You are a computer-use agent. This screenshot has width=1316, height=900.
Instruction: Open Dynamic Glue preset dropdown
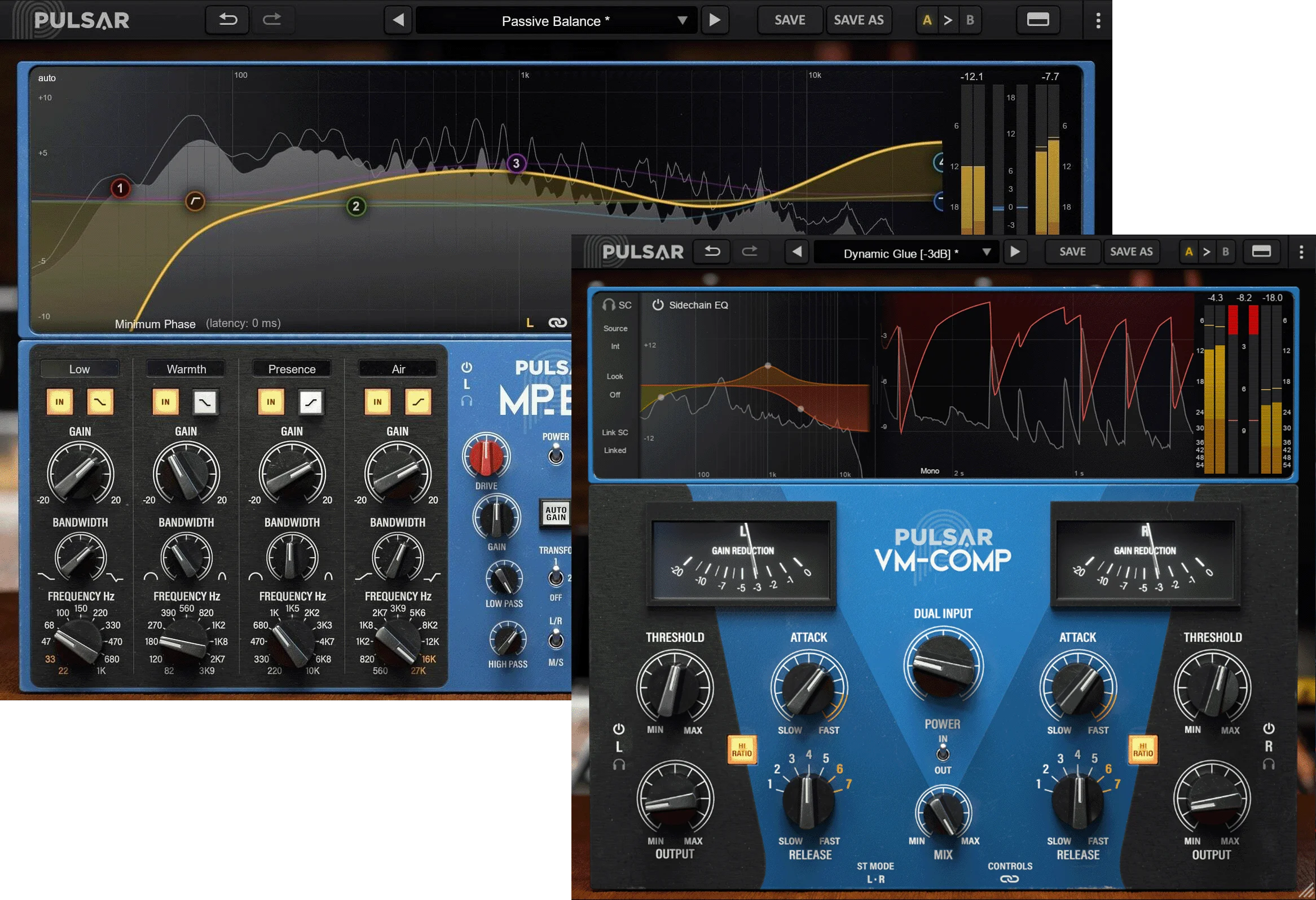pyautogui.click(x=907, y=253)
